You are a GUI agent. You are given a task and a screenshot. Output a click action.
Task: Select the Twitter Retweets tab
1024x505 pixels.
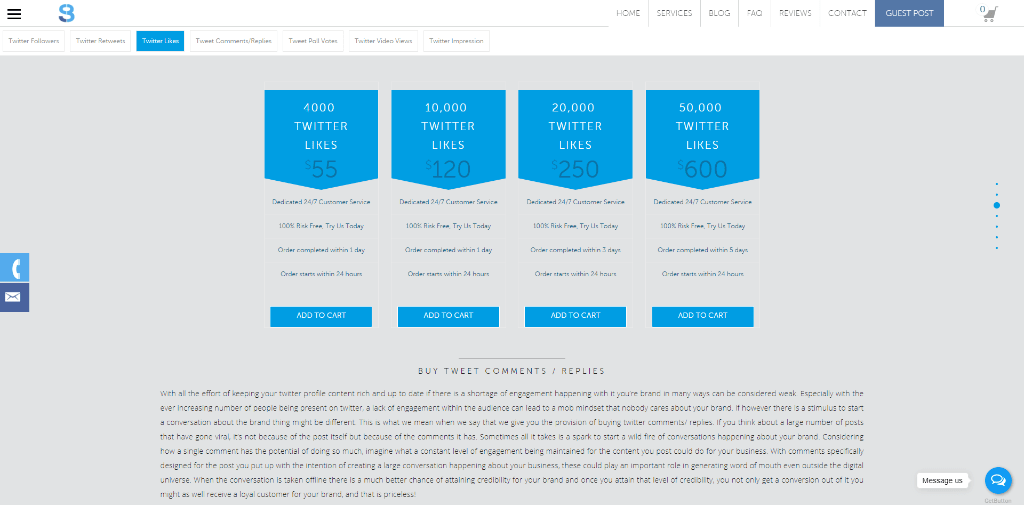click(x=101, y=41)
